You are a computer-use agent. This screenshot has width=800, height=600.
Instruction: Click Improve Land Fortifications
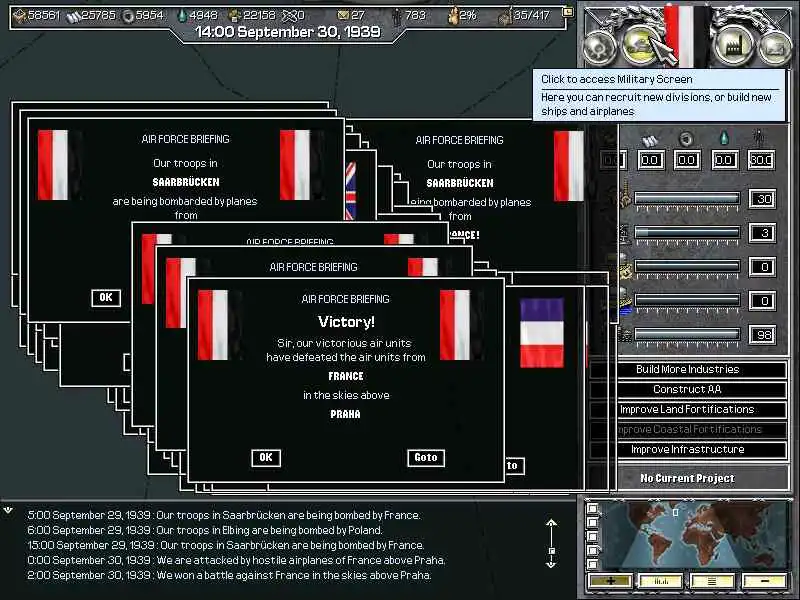pyautogui.click(x=687, y=409)
